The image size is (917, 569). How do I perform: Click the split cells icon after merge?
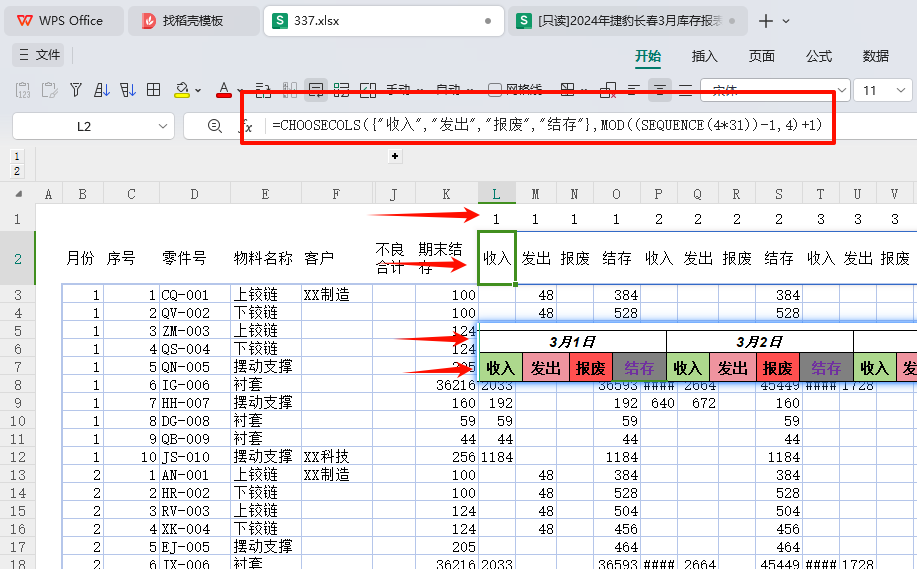(x=368, y=90)
